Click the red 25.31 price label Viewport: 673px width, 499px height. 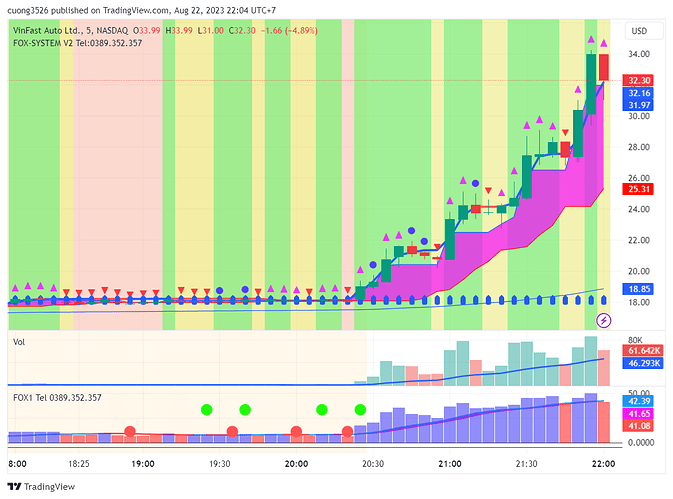[638, 189]
